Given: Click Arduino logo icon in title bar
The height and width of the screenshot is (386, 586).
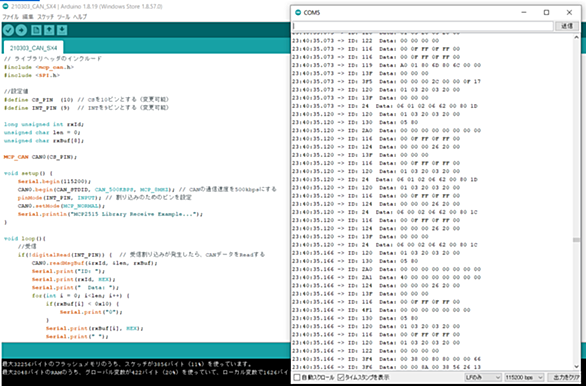Looking at the screenshot, I should tap(5, 7).
